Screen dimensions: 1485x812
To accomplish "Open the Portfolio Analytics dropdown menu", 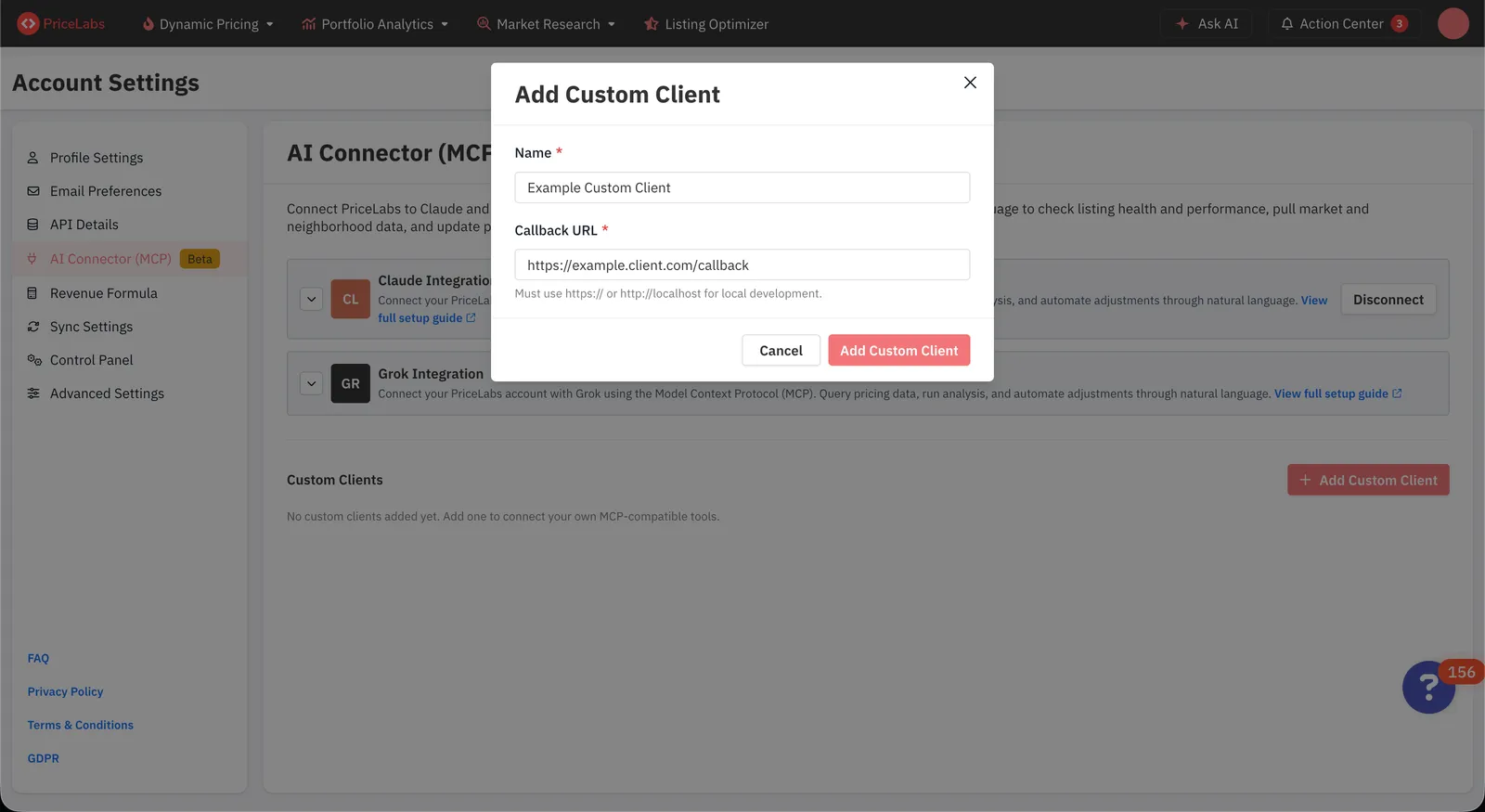I will coord(375,24).
